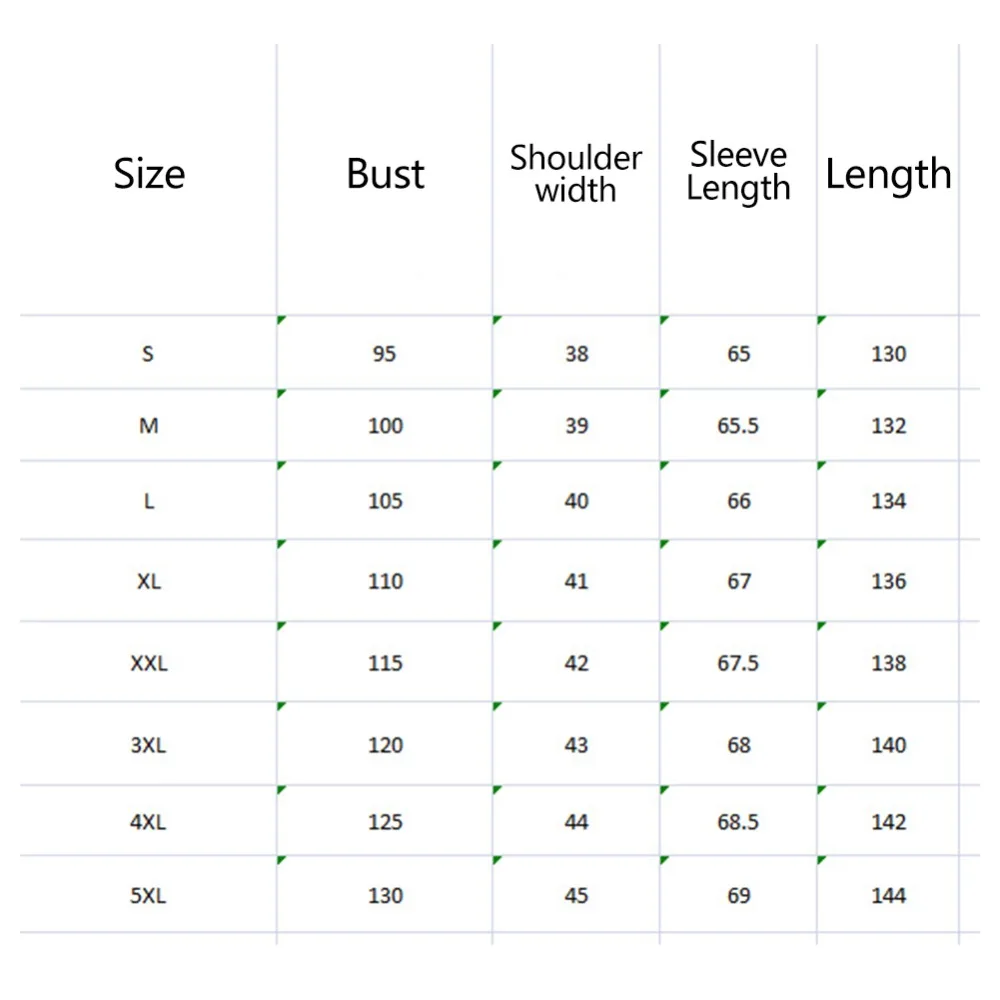1000x1000 pixels.
Task: Select the cell containing 65.5
Action: coord(738,425)
